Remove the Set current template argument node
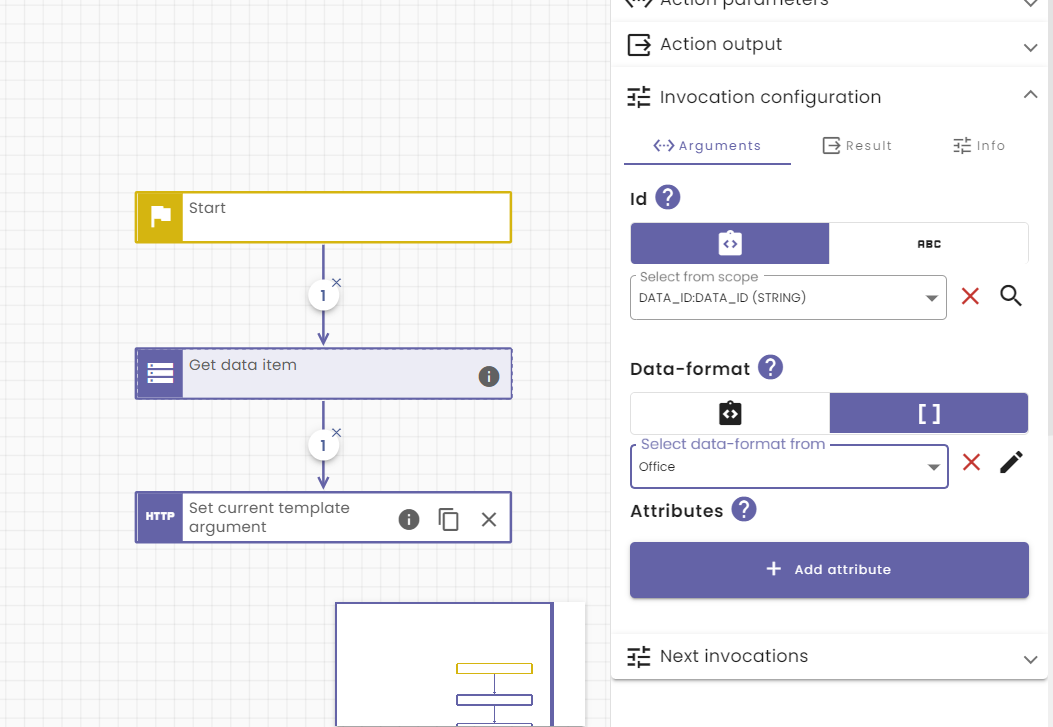The height and width of the screenshot is (727, 1053). pyautogui.click(x=488, y=519)
